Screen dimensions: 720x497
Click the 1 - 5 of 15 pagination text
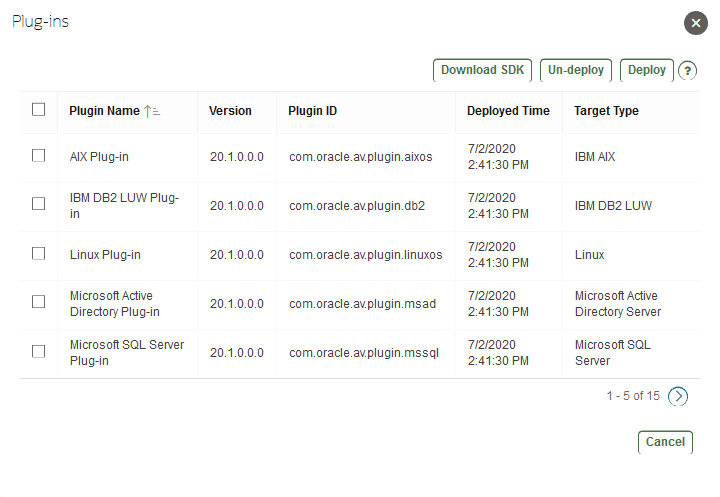(633, 396)
